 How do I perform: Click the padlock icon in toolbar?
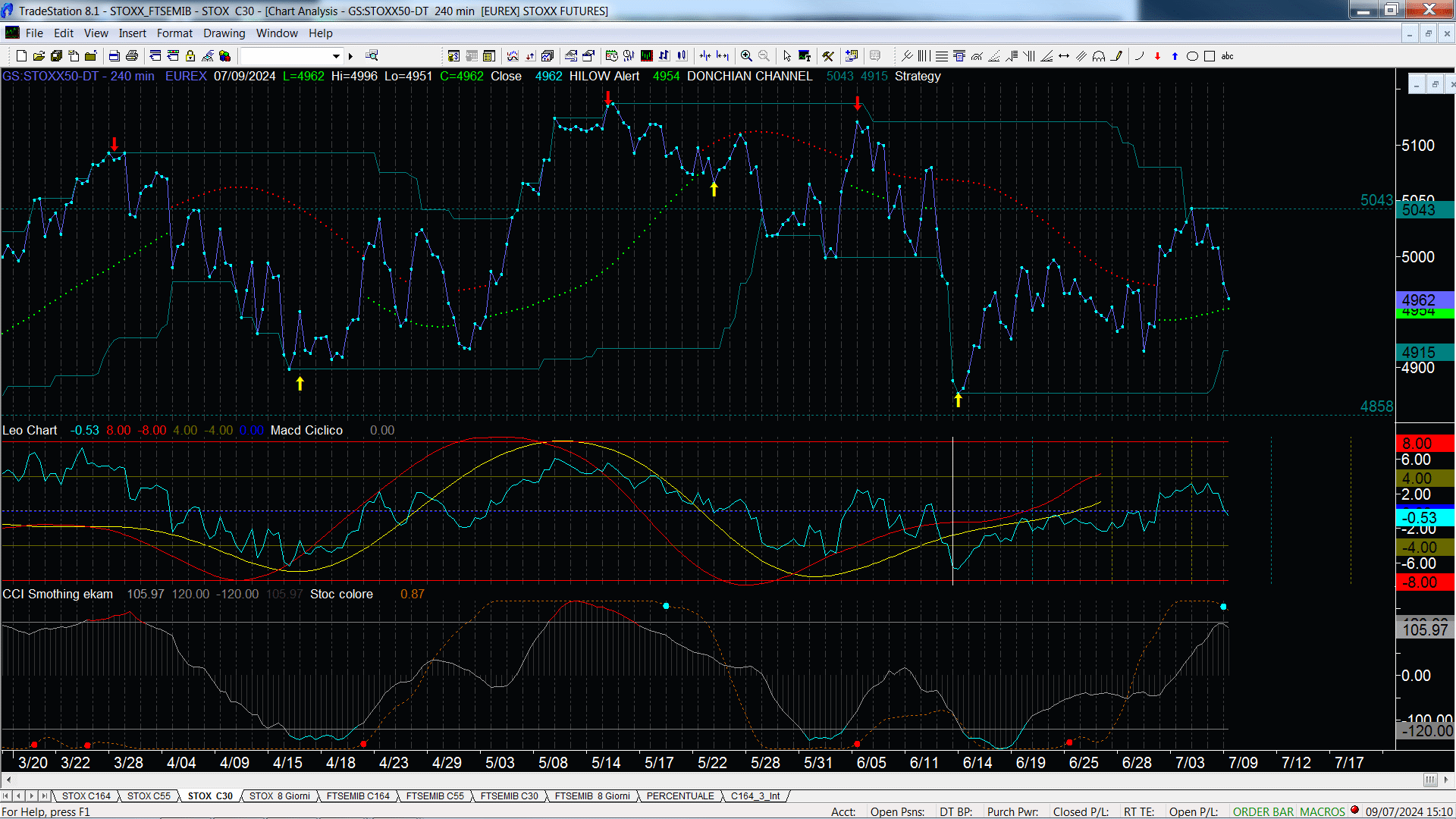point(190,55)
